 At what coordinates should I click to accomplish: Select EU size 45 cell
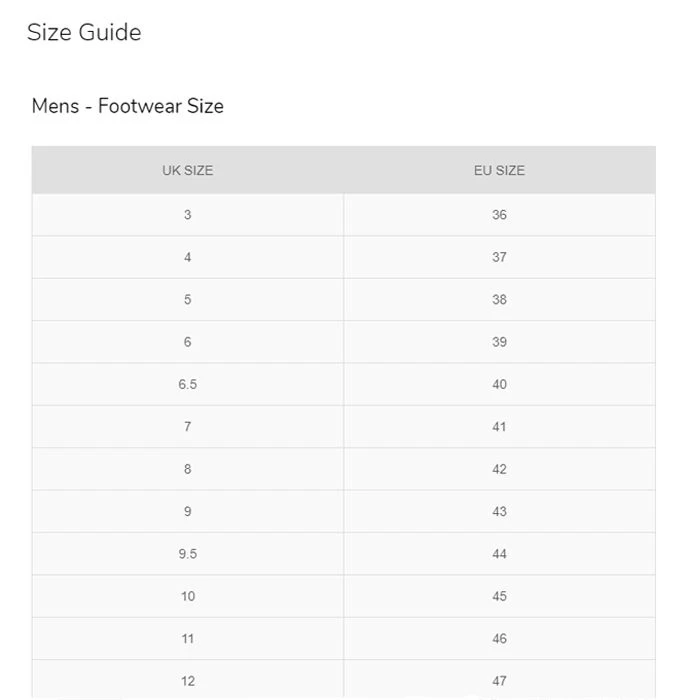tap(499, 596)
